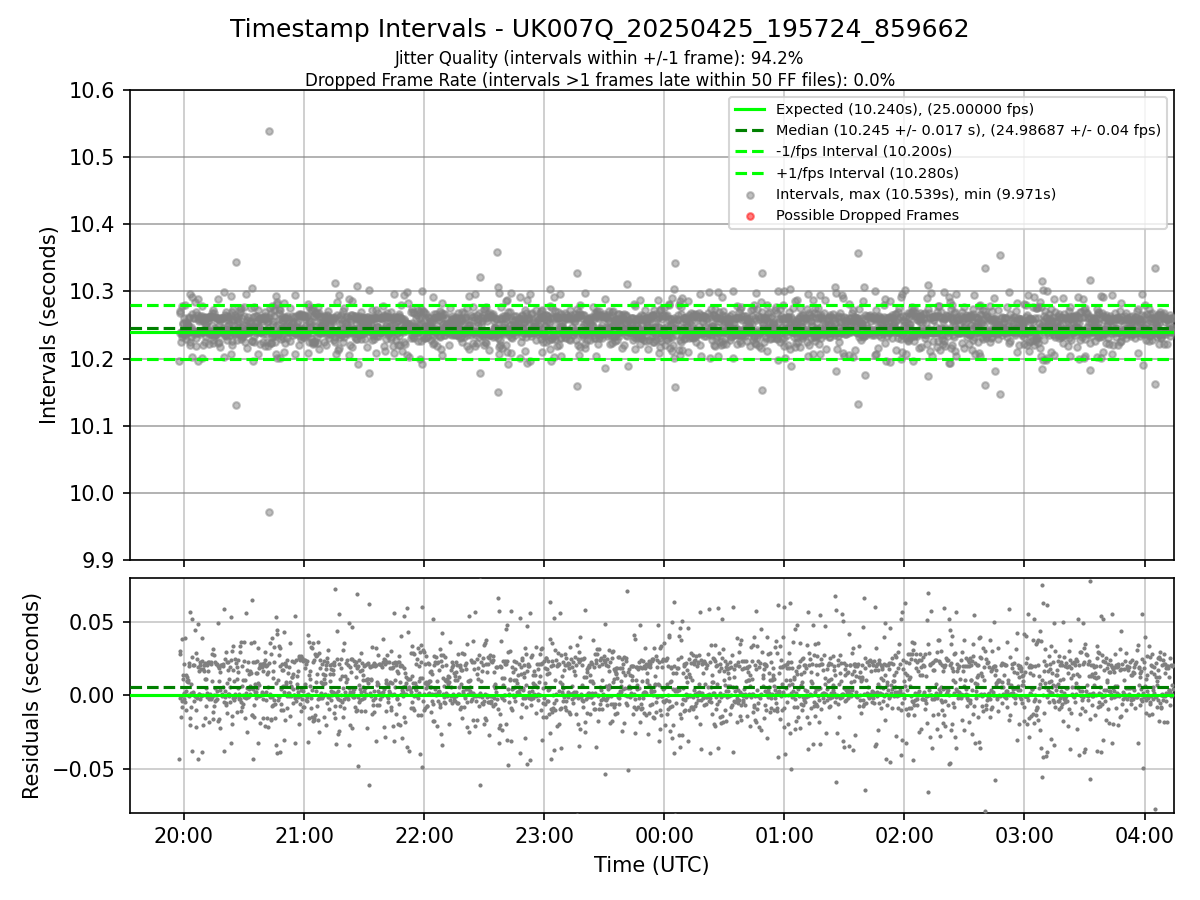The width and height of the screenshot is (1200, 900).
Task: Click x-axis tick label "01:00"
Action: click(783, 834)
